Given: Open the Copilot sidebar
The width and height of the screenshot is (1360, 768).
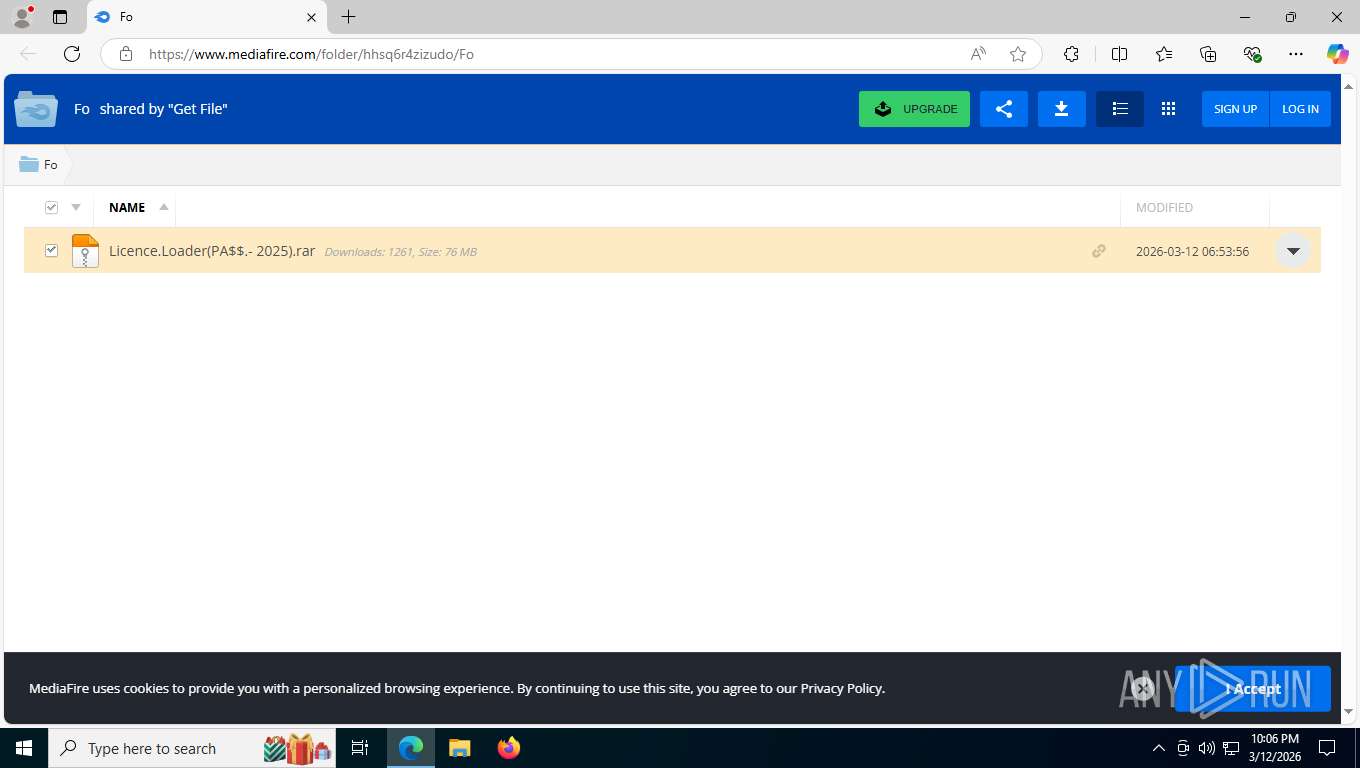Looking at the screenshot, I should 1338,54.
